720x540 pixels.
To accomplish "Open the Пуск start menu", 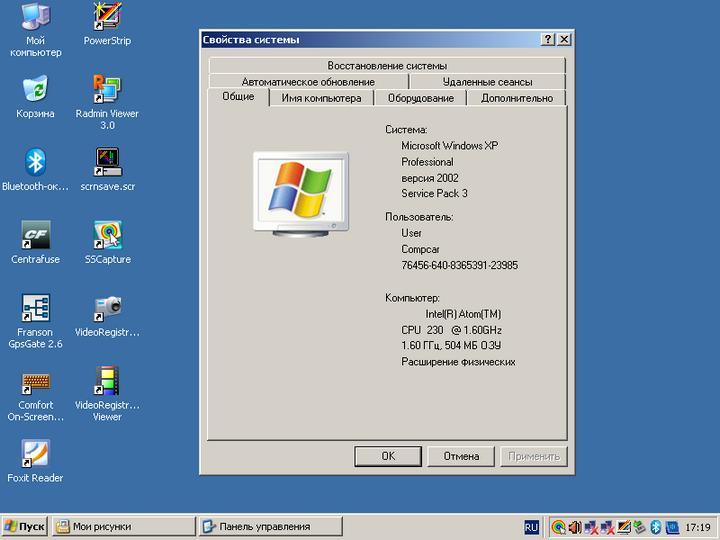I will [25, 526].
